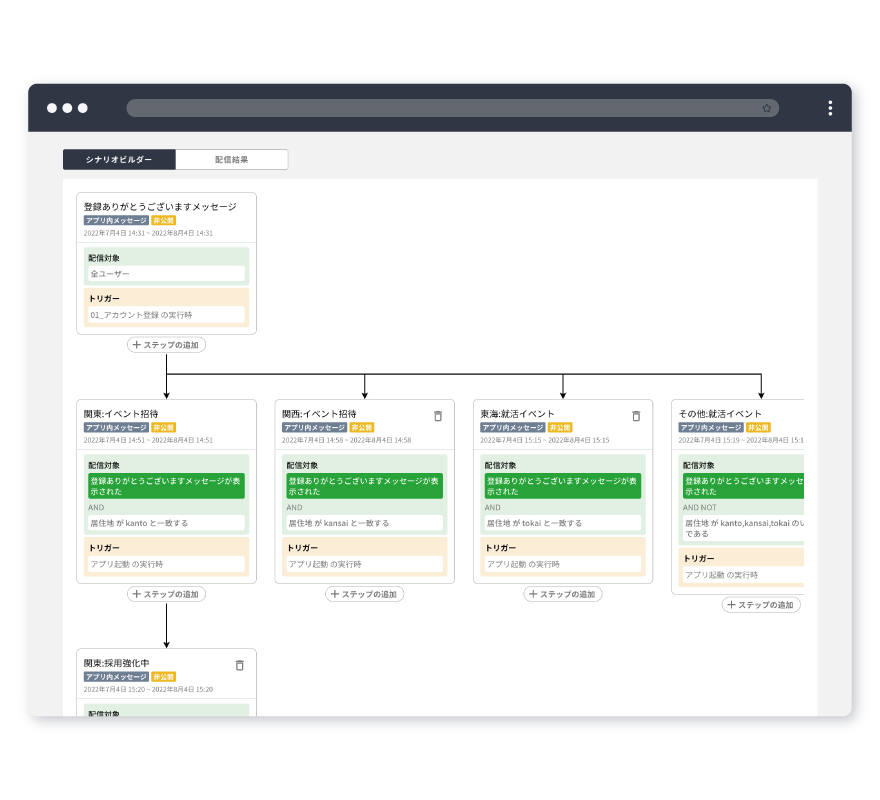Select the シナリオビルダー tab

pyautogui.click(x=119, y=160)
